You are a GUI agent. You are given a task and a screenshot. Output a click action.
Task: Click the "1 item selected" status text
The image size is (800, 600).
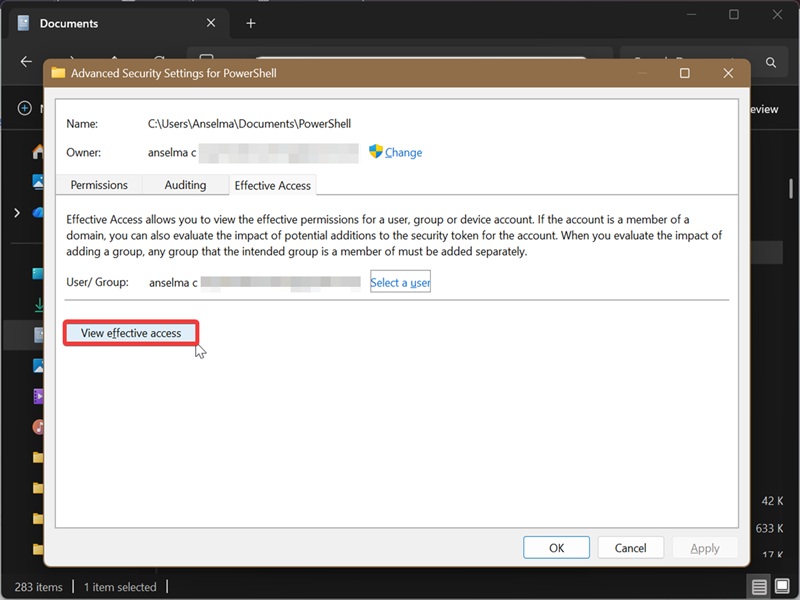click(x=120, y=587)
